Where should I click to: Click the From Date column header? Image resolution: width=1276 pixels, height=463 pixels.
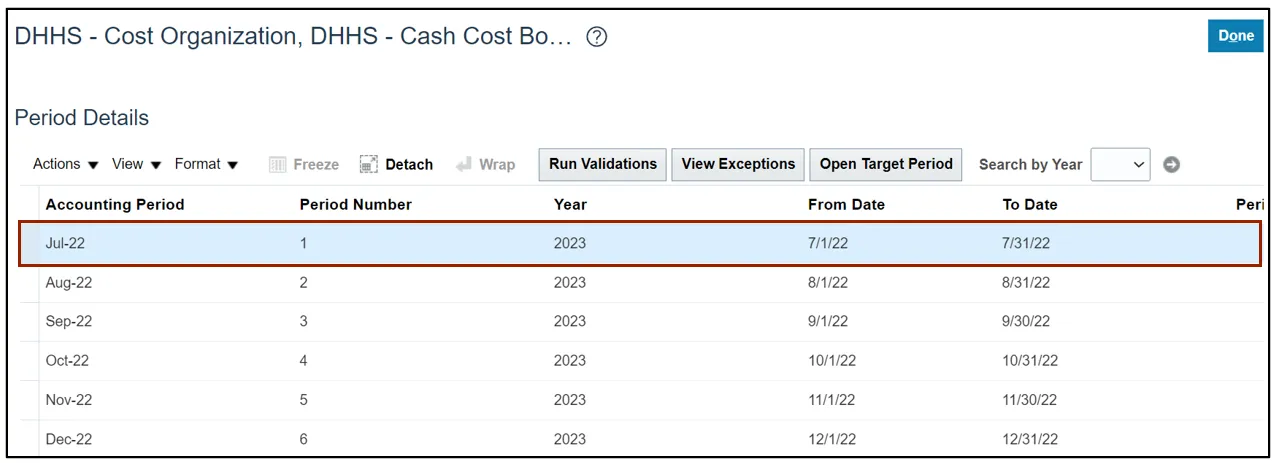click(846, 204)
